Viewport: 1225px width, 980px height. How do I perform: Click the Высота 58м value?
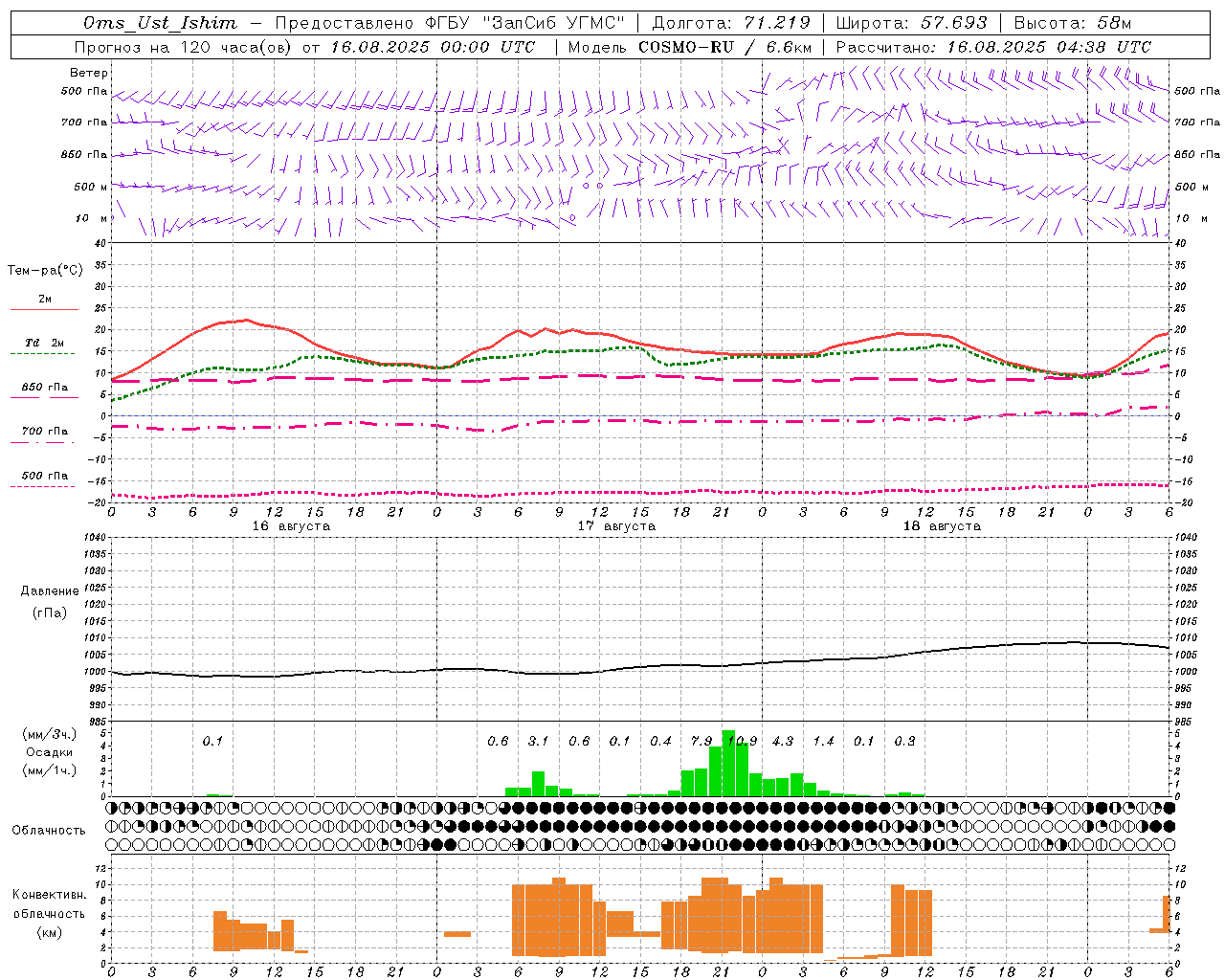tap(1072, 23)
